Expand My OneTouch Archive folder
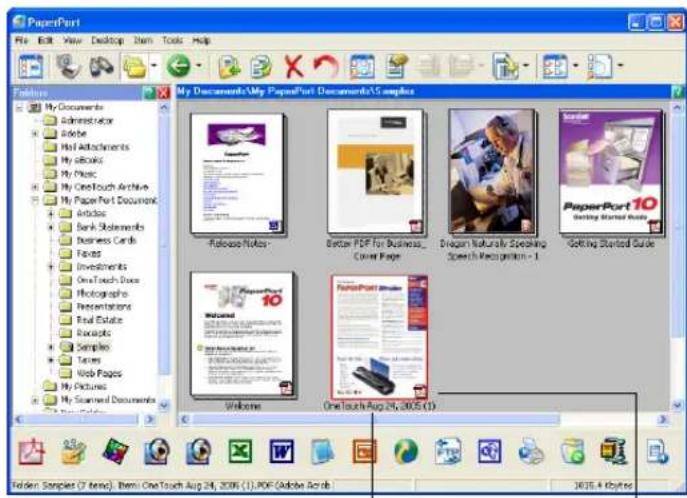This screenshot has width=687, height=498. [x=35, y=187]
